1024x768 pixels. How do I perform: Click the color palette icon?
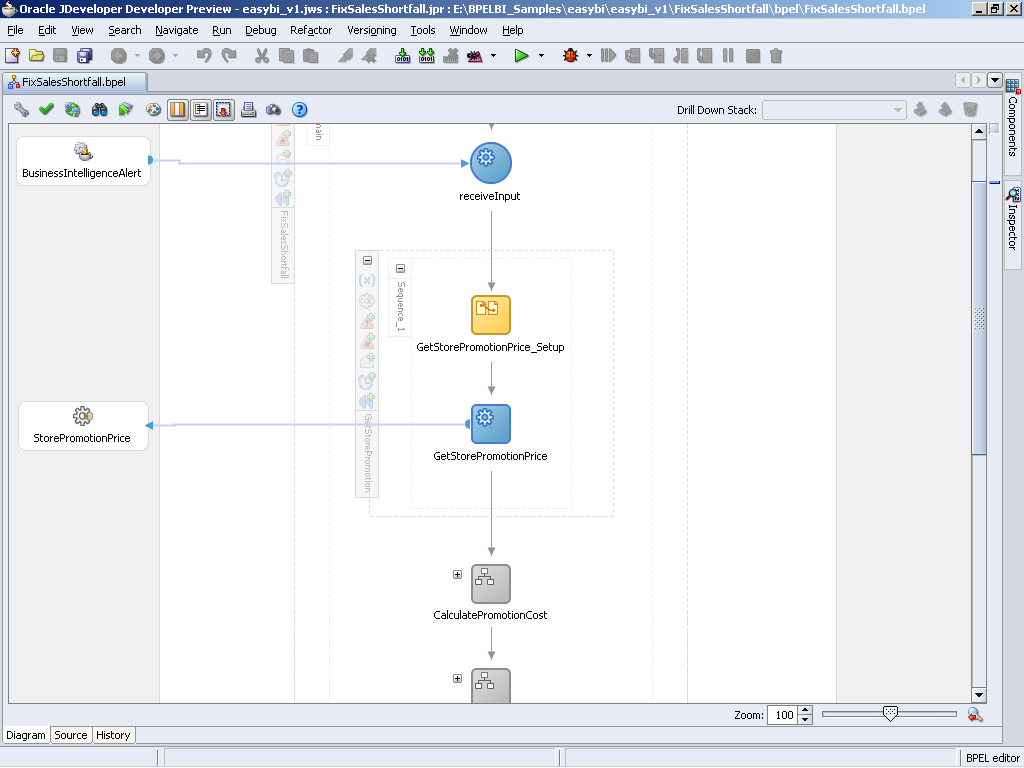[153, 110]
